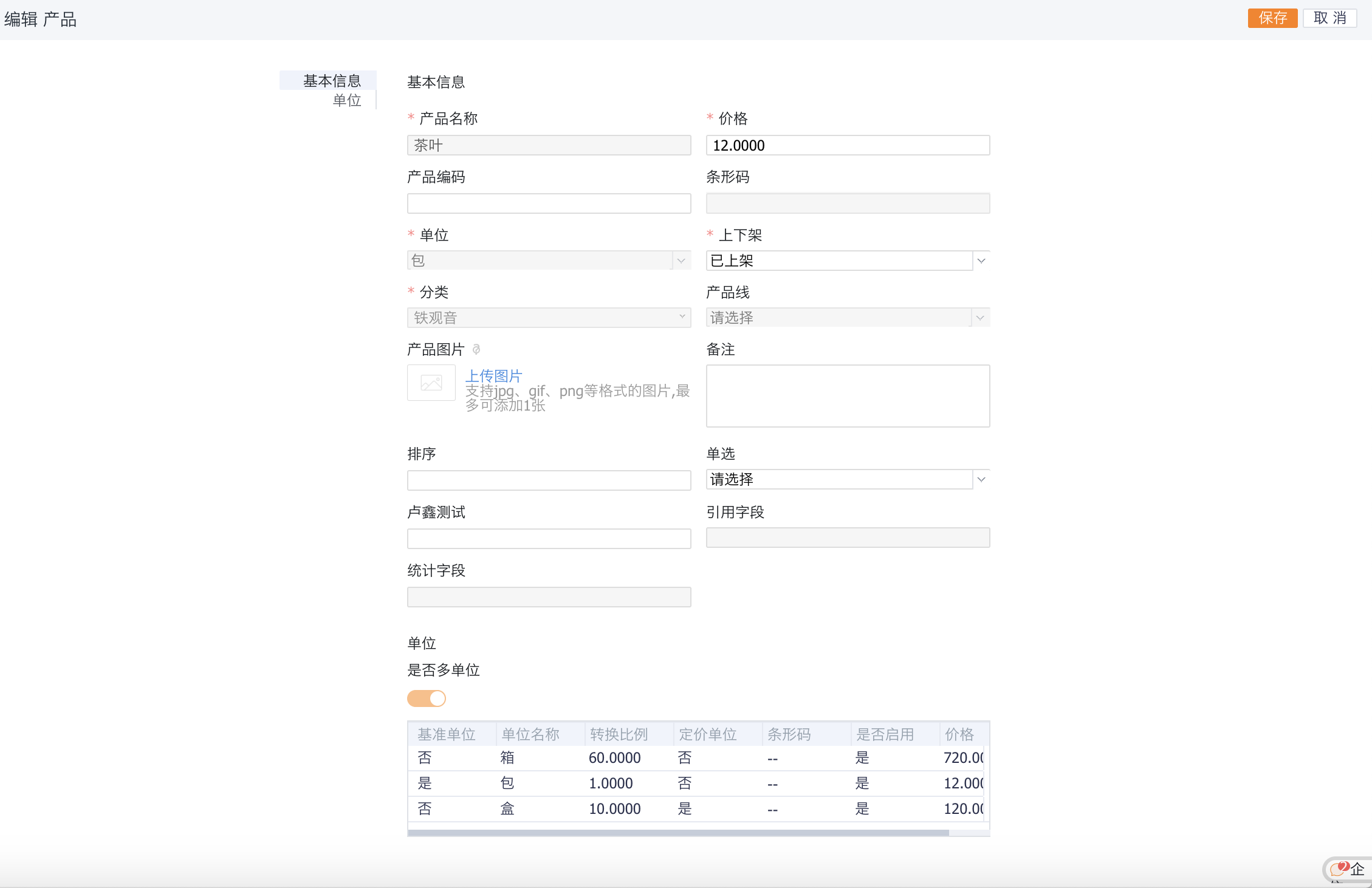Screen dimensions: 1372x888
Task: Open the 产品线 dropdown
Action: point(848,318)
